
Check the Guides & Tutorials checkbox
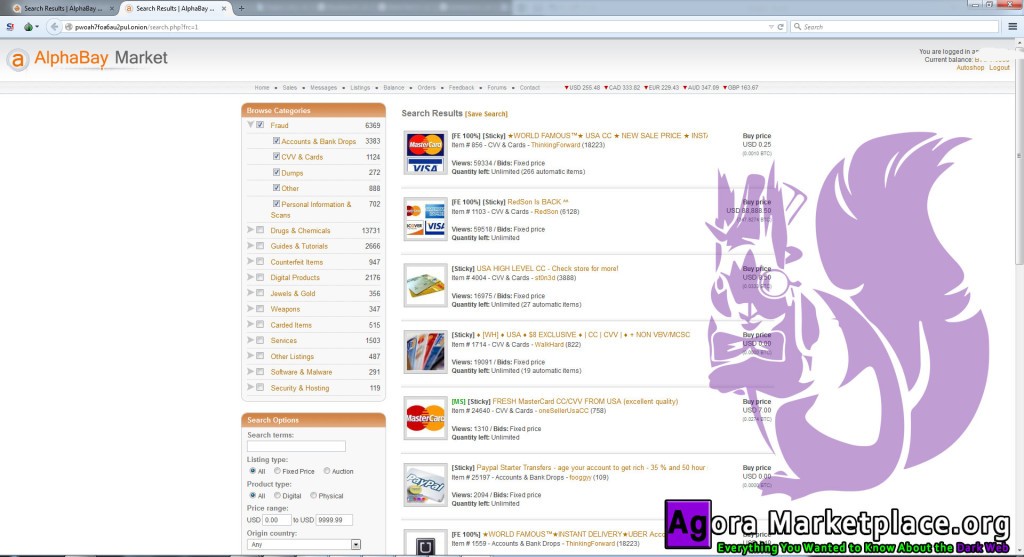pos(260,246)
